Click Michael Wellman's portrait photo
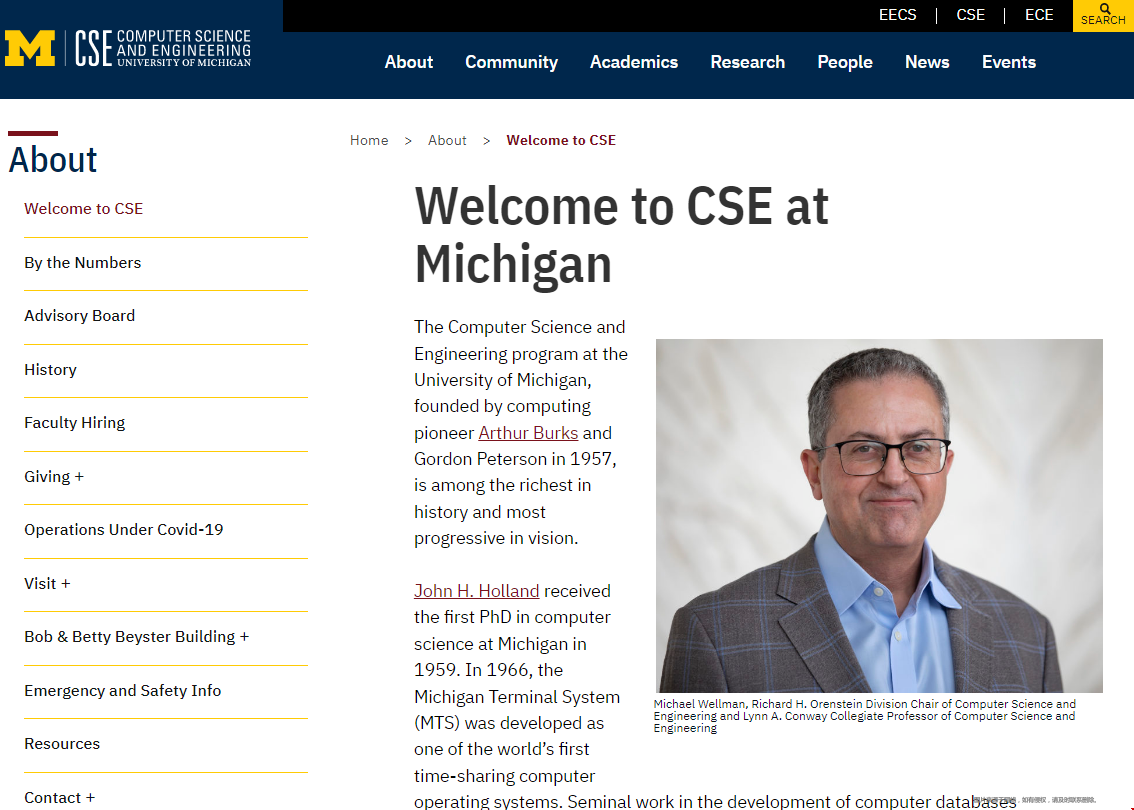Image resolution: width=1134 pixels, height=810 pixels. (879, 515)
